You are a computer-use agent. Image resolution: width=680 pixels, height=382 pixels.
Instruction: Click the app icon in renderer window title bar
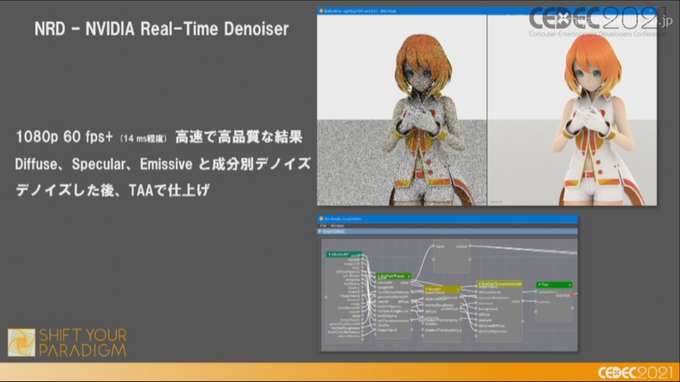pos(321,11)
